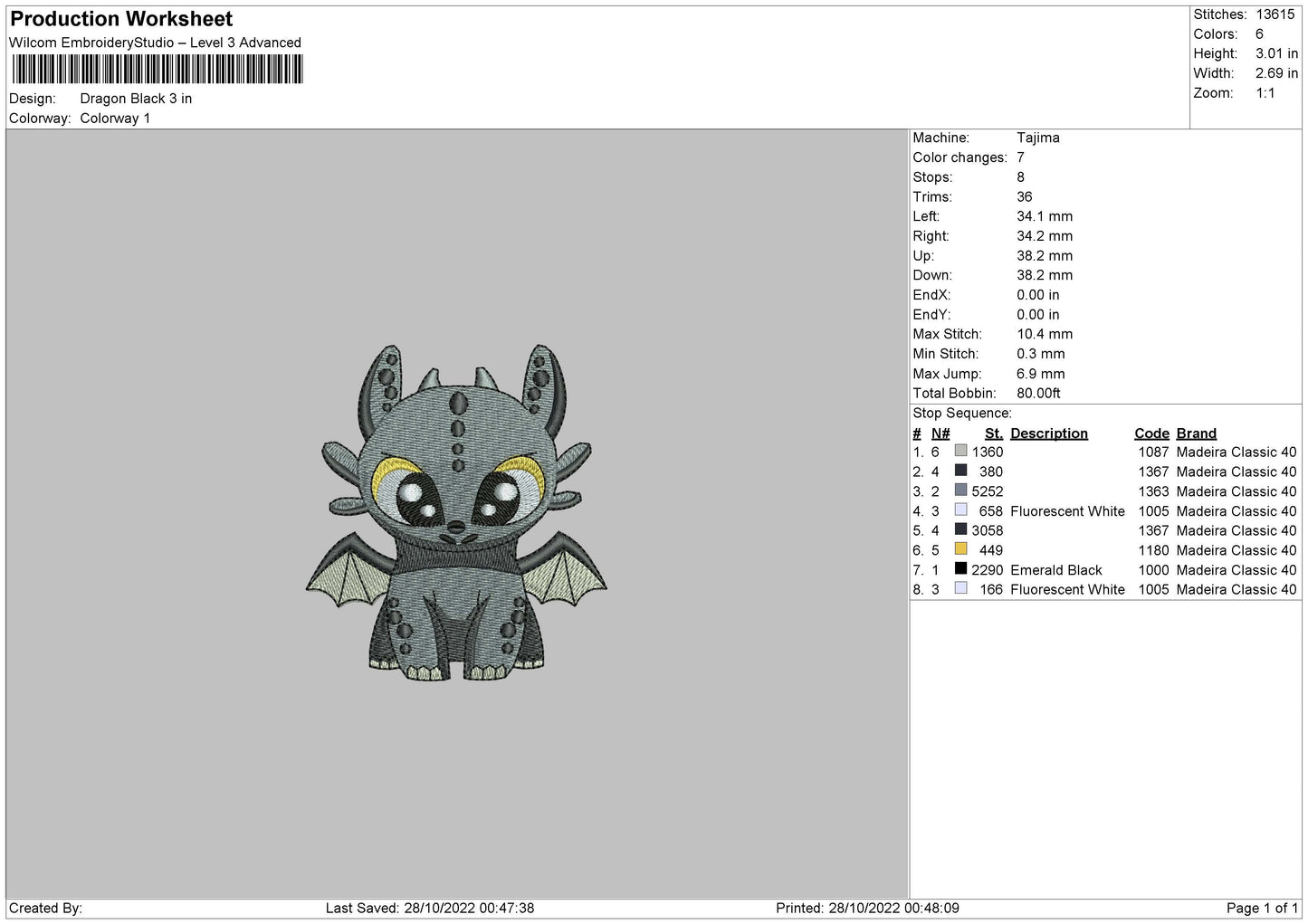Click the Description column header
The width and height of the screenshot is (1308, 924).
1049,433
